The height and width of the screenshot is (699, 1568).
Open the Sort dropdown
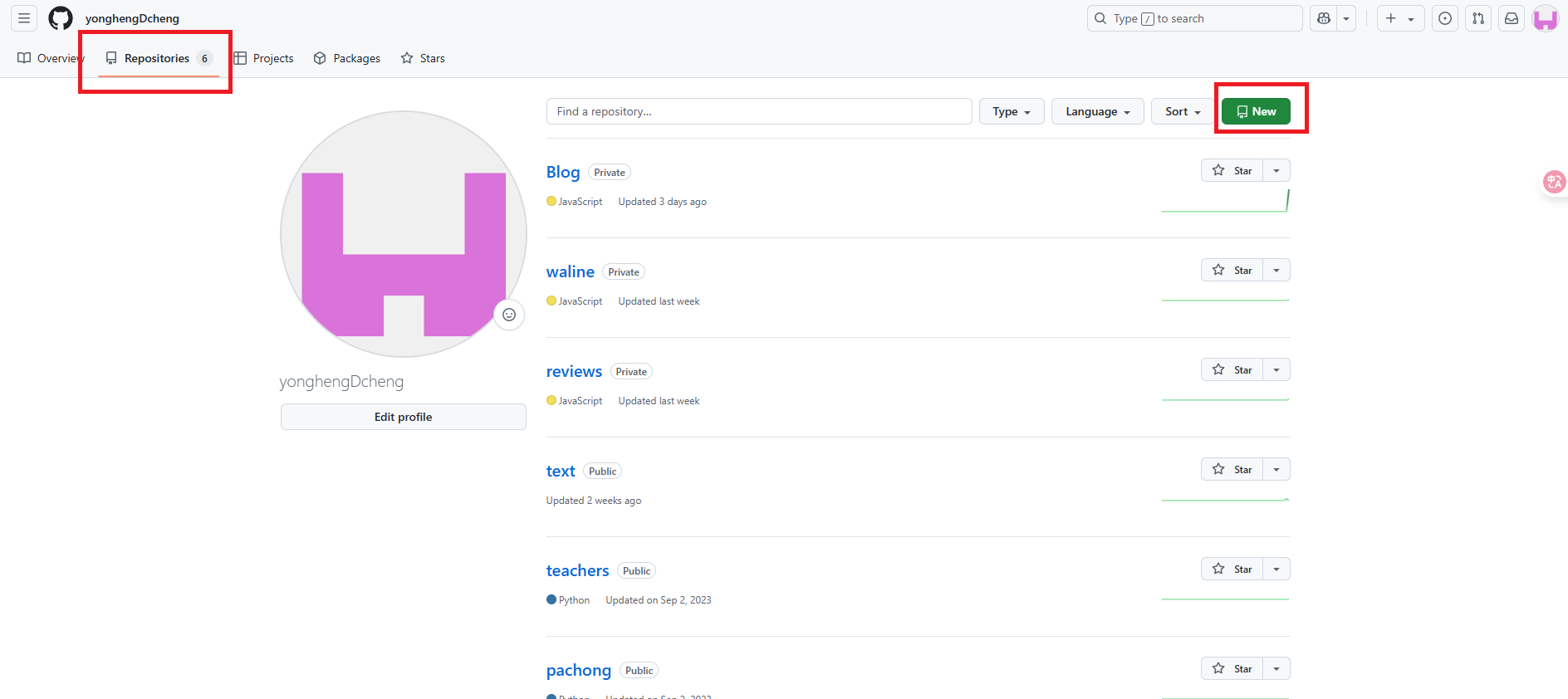tap(1182, 111)
